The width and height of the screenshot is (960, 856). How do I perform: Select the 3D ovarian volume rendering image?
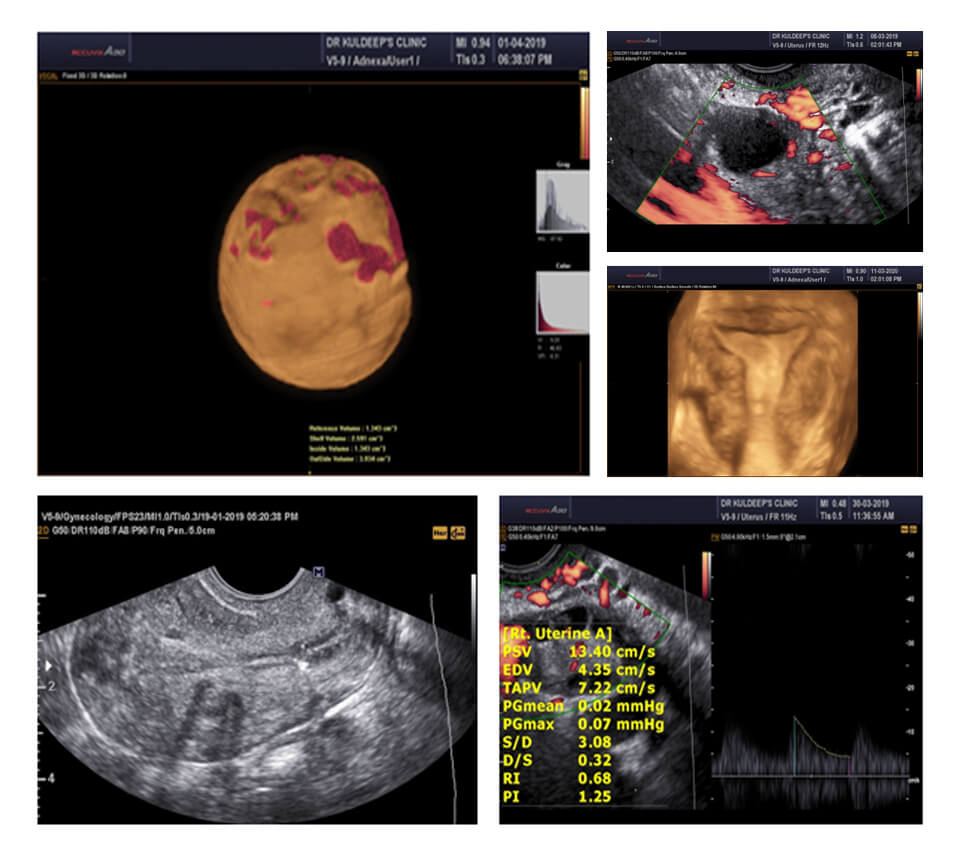pyautogui.click(x=315, y=271)
